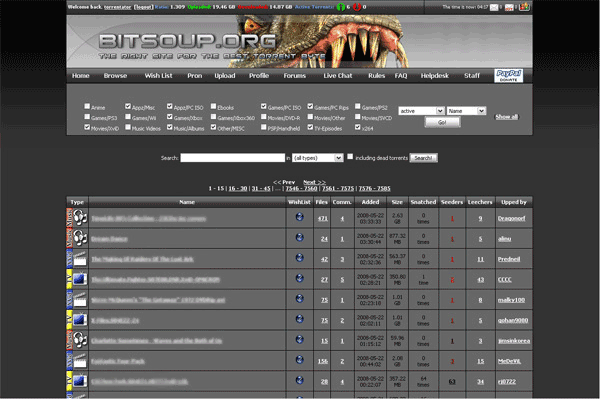Toggle the Games/PS2 checkbox
The image size is (600, 399).
(x=358, y=106)
